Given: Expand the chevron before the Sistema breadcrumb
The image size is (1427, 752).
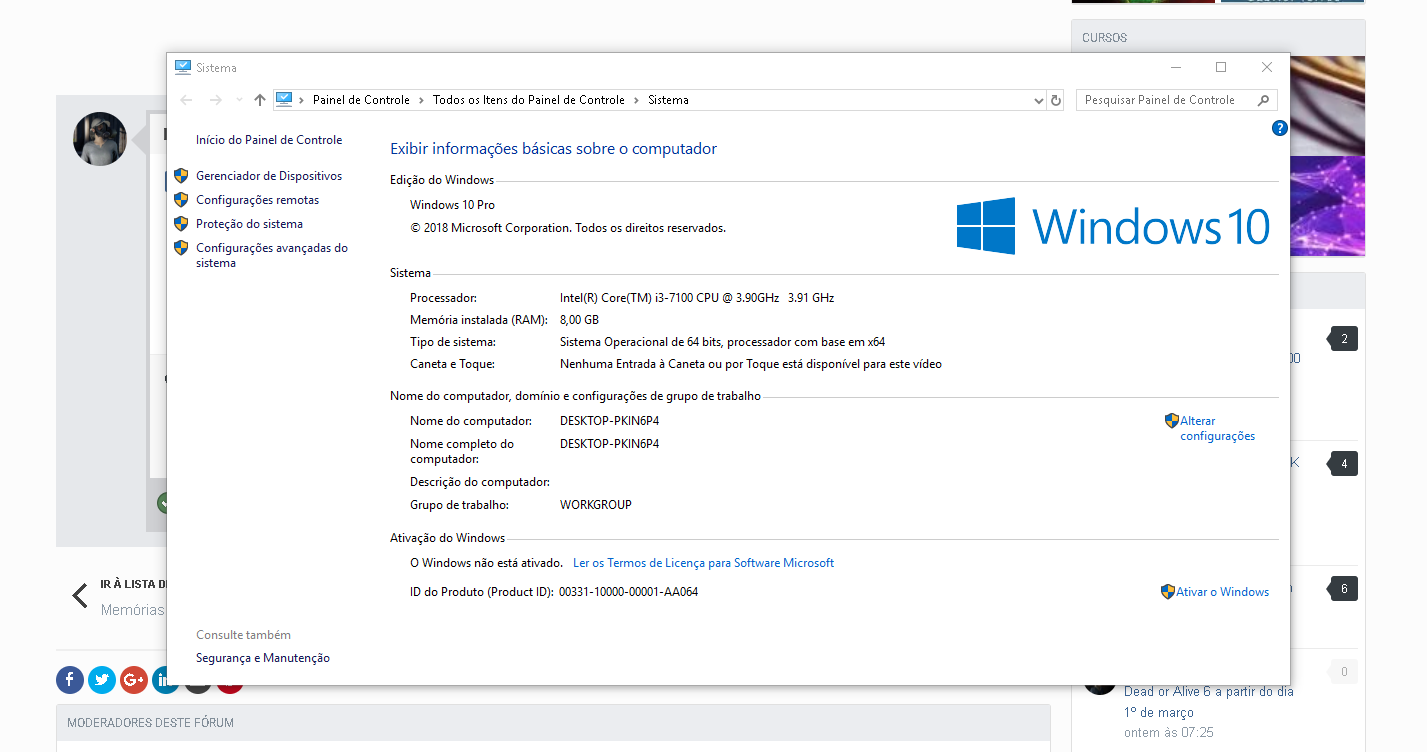Looking at the screenshot, I should click(x=637, y=100).
